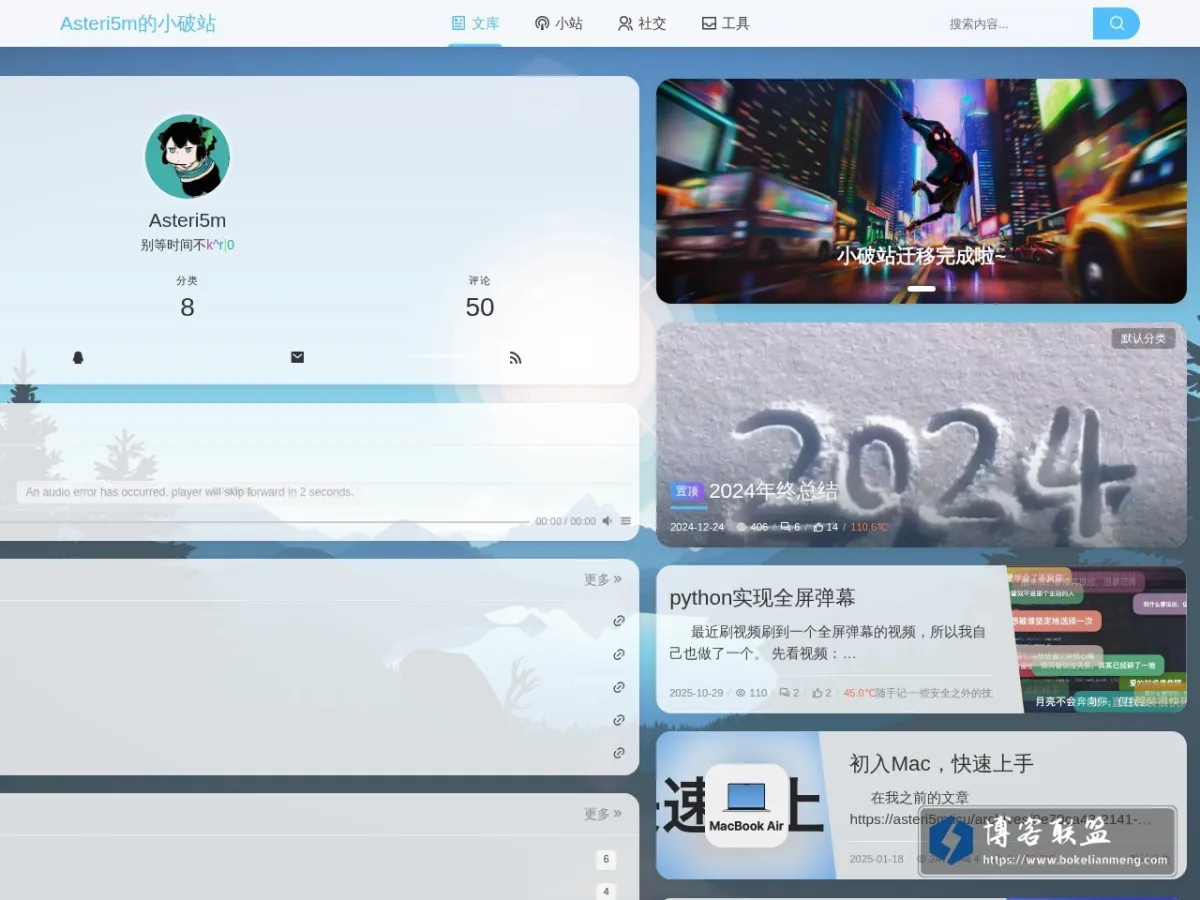Click the comment icon on python实现全屏弹幕 post
The width and height of the screenshot is (1200, 900).
click(785, 693)
